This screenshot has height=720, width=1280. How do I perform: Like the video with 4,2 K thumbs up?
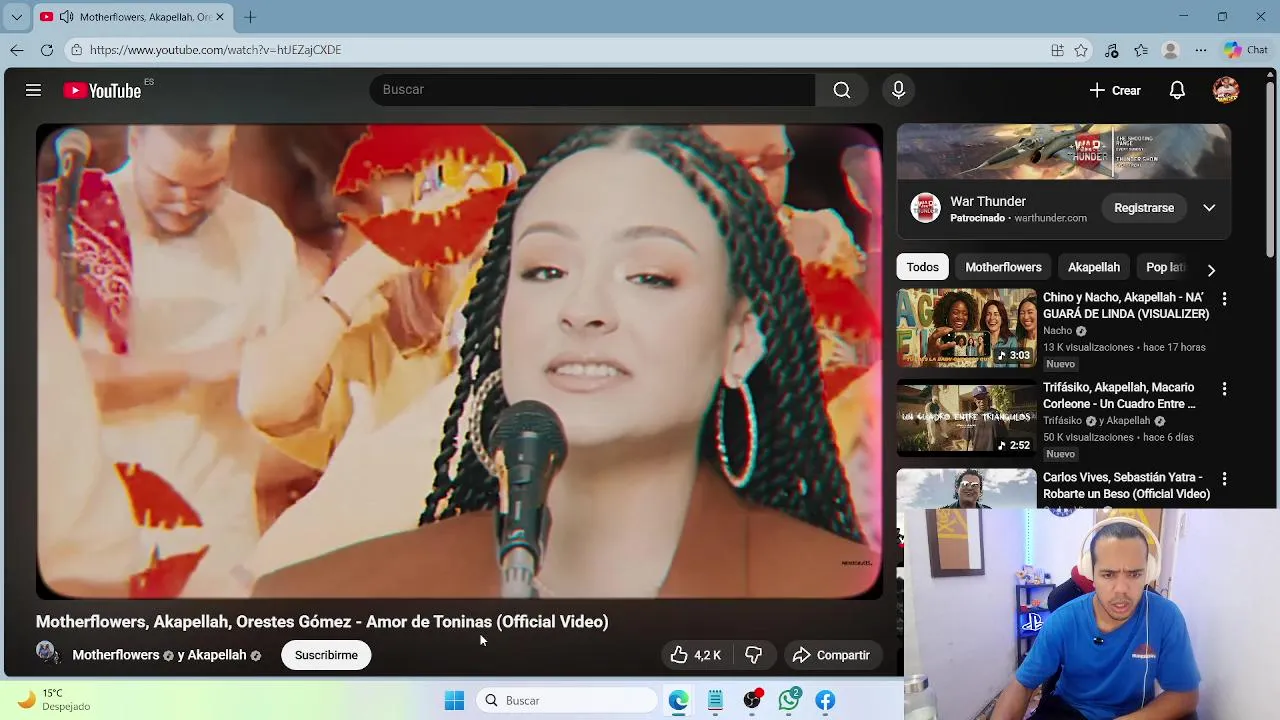[x=696, y=655]
